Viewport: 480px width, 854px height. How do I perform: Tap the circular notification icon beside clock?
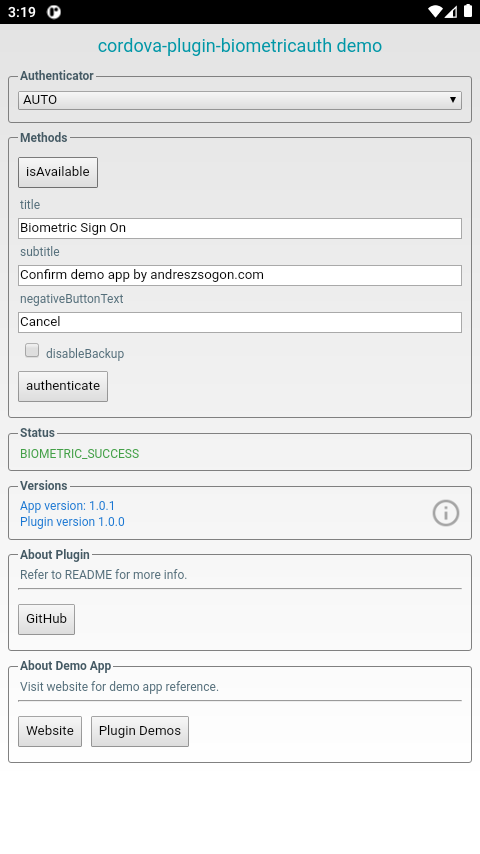54,12
